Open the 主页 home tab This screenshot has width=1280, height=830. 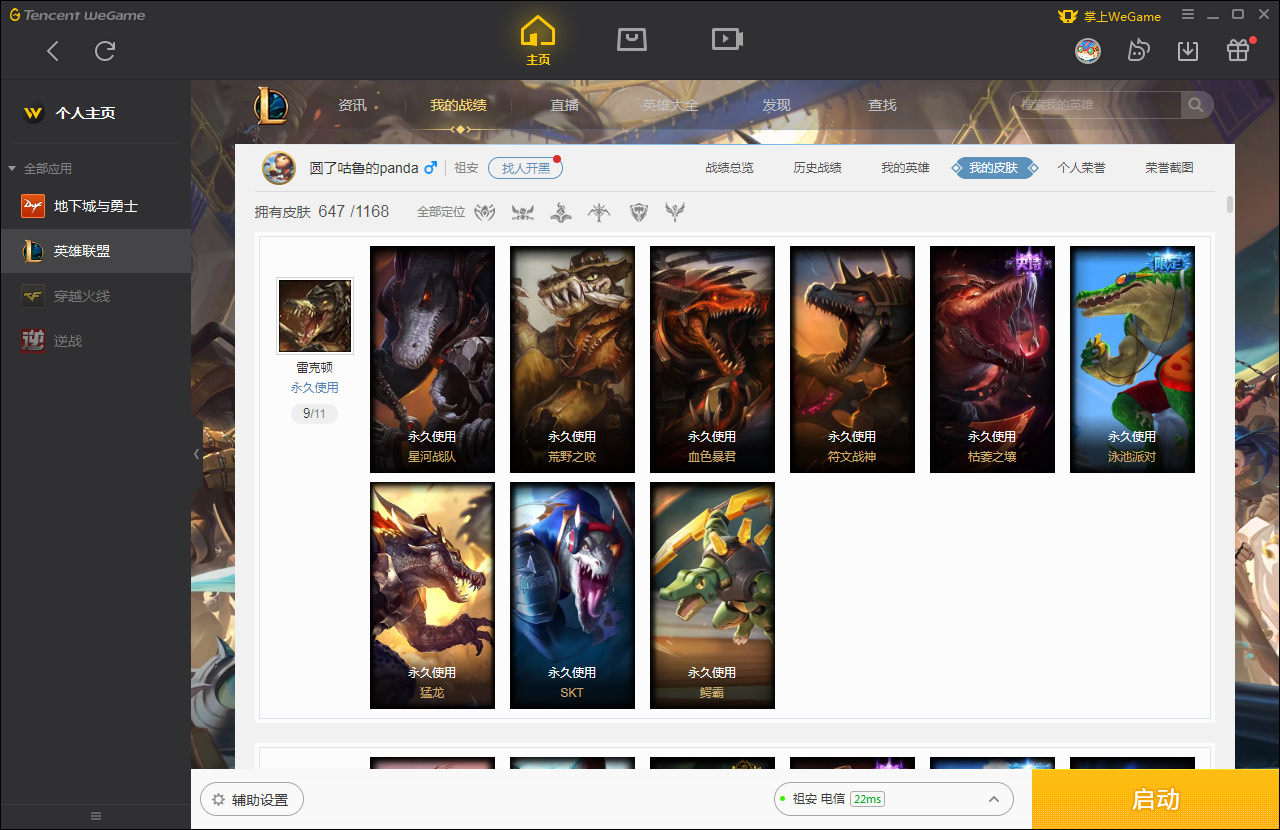click(x=538, y=41)
